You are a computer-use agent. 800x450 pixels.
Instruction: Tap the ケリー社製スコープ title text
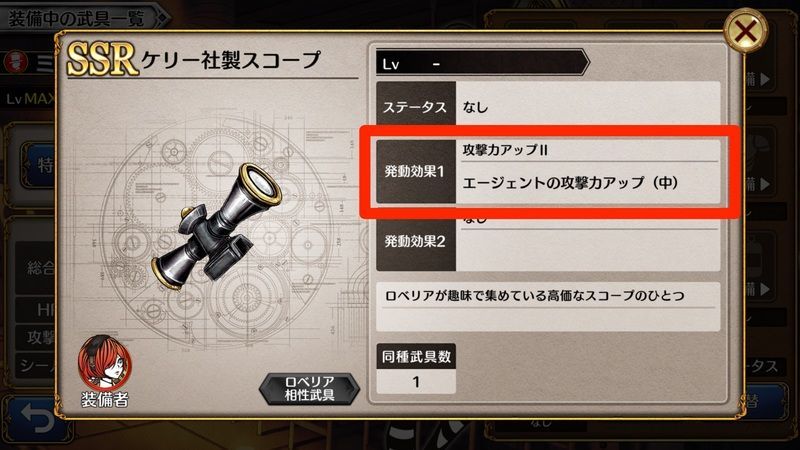(231, 60)
